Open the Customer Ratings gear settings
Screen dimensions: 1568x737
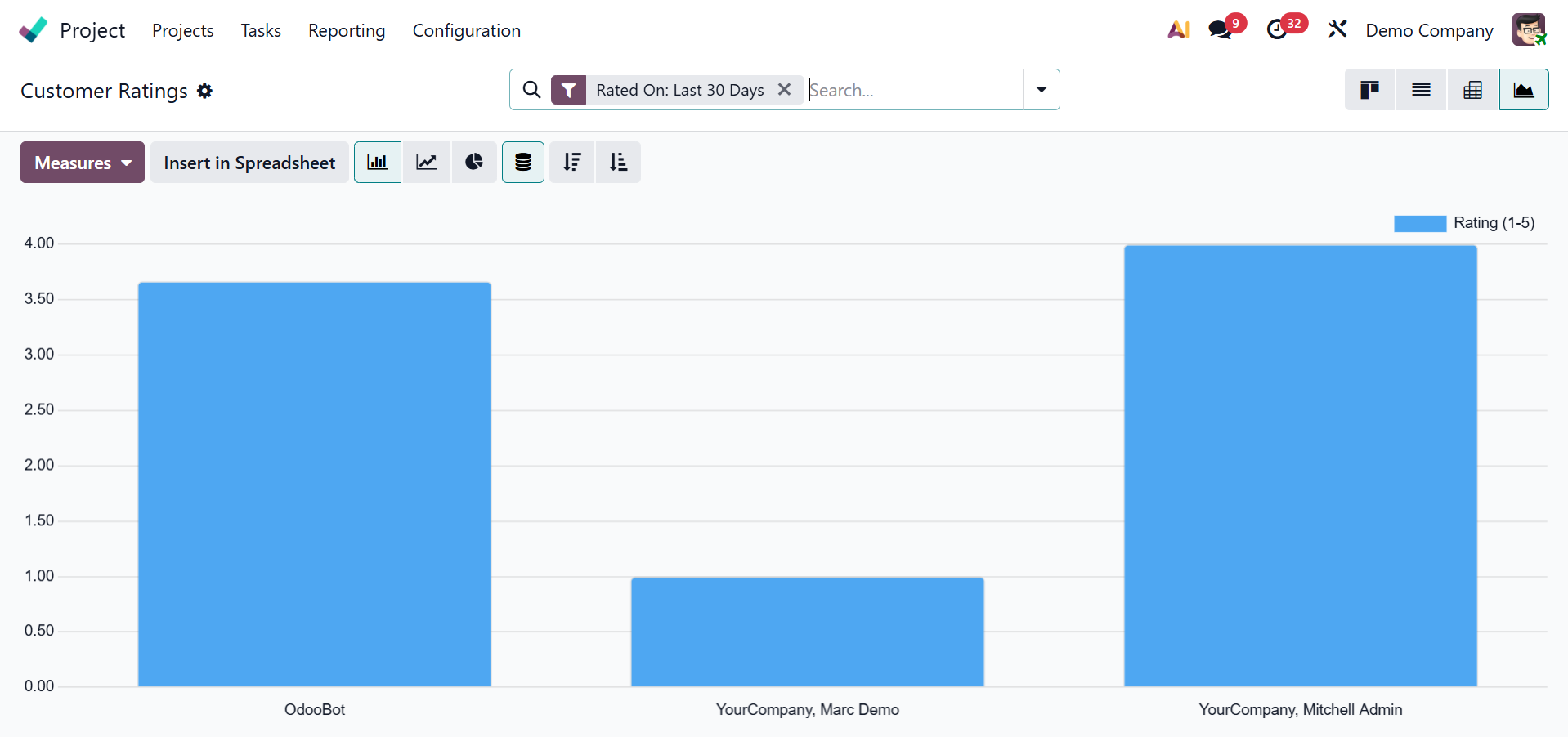tap(205, 91)
